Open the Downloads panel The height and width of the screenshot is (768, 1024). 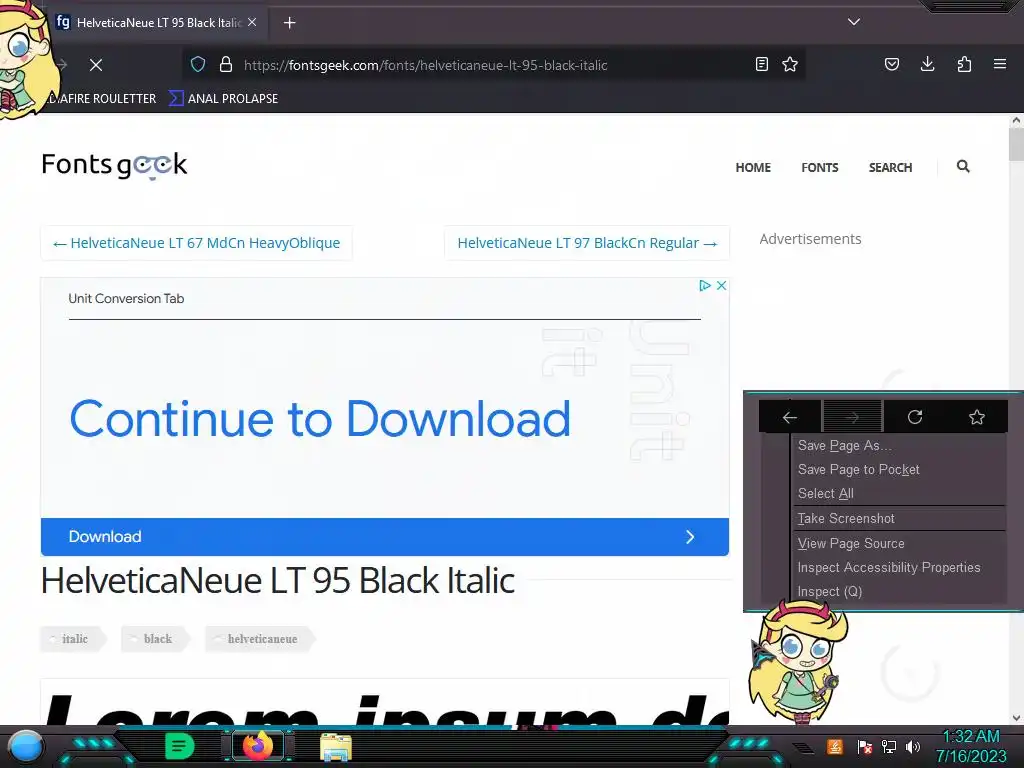pyautogui.click(x=927, y=64)
